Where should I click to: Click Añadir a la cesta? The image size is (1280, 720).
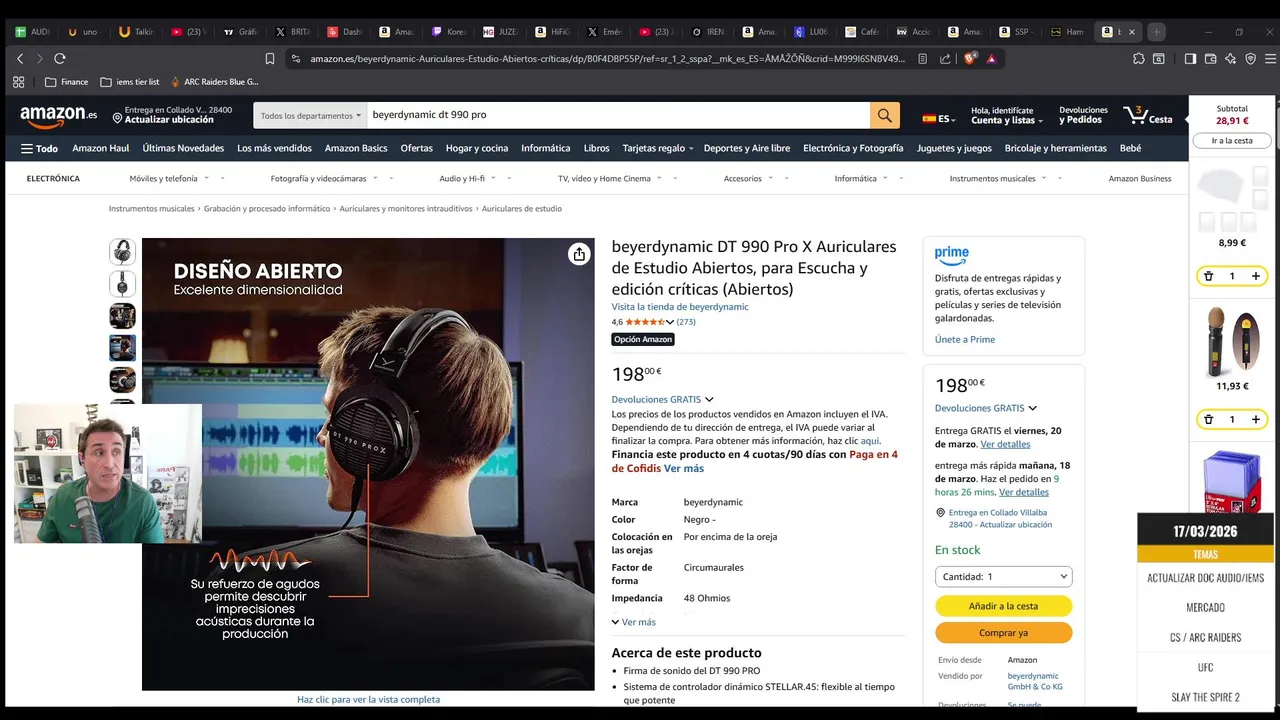(x=1003, y=606)
